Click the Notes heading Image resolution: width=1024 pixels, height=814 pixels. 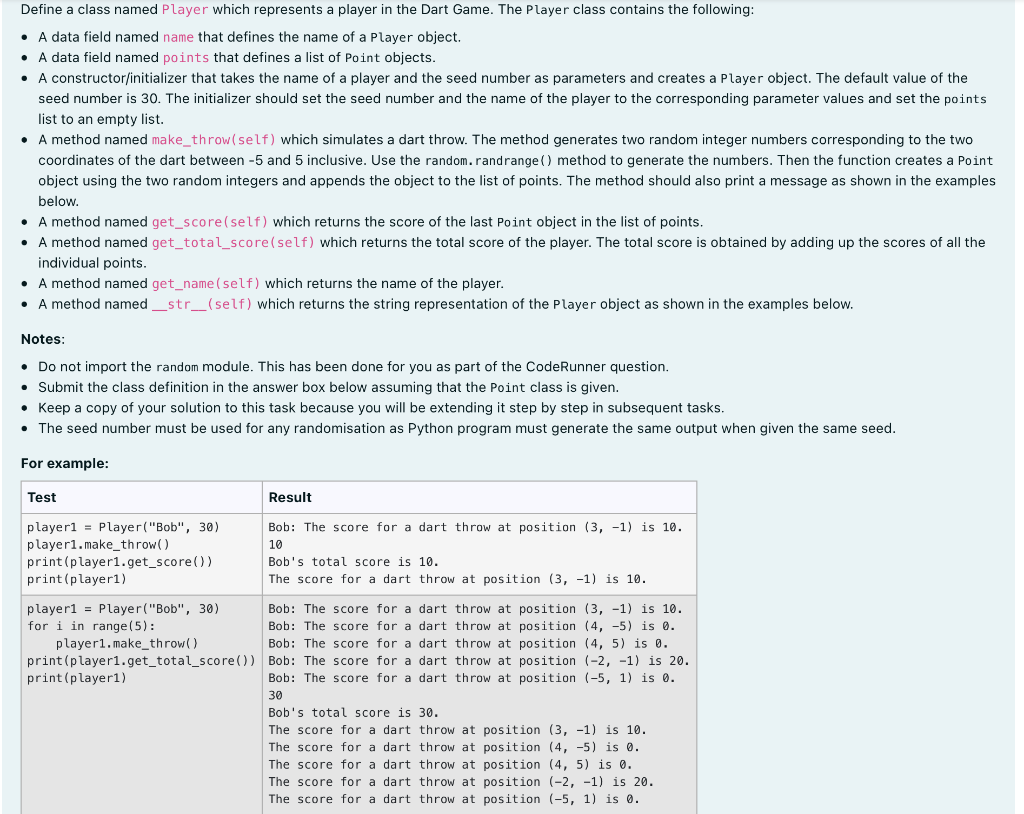(x=41, y=338)
